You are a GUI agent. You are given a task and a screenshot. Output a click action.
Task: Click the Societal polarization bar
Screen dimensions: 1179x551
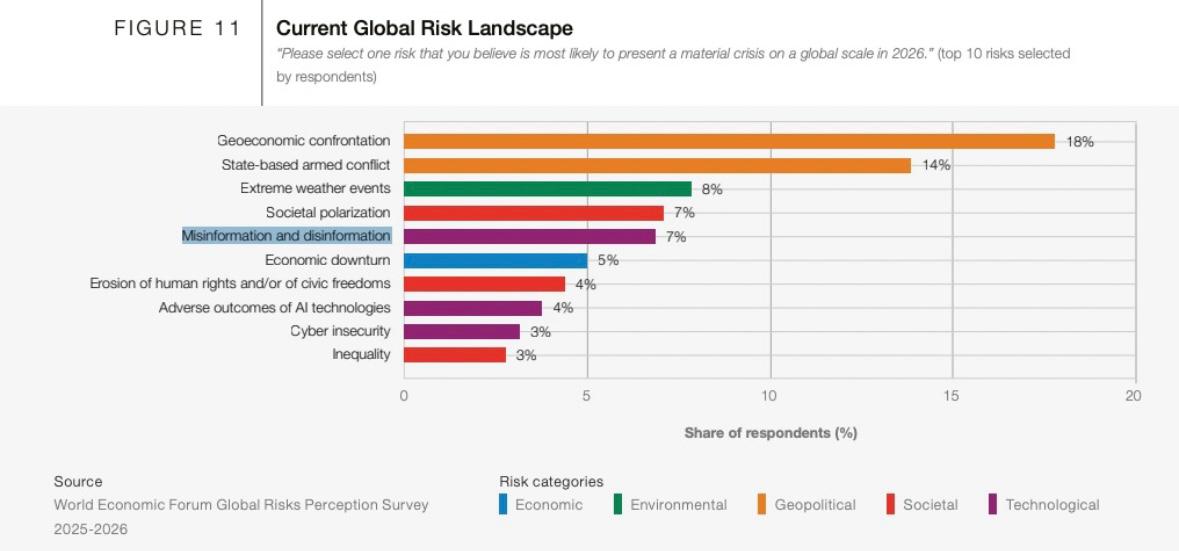point(533,213)
